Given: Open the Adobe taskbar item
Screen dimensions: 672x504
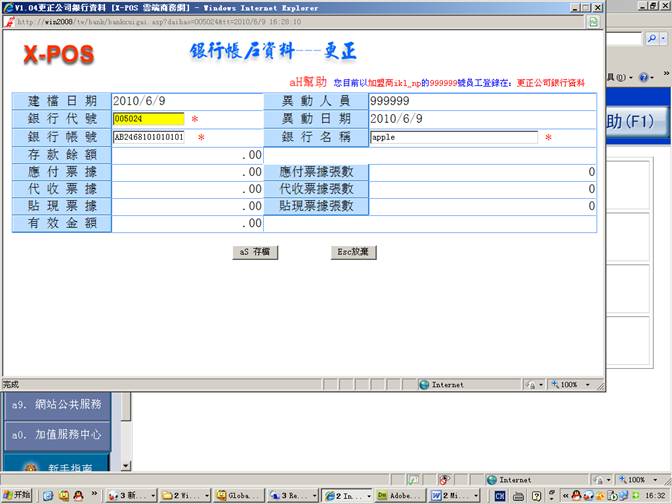Looking at the screenshot, I should (x=399, y=495).
